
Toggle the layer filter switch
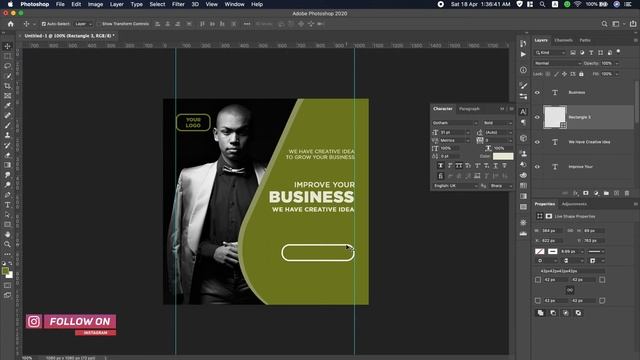coord(618,52)
